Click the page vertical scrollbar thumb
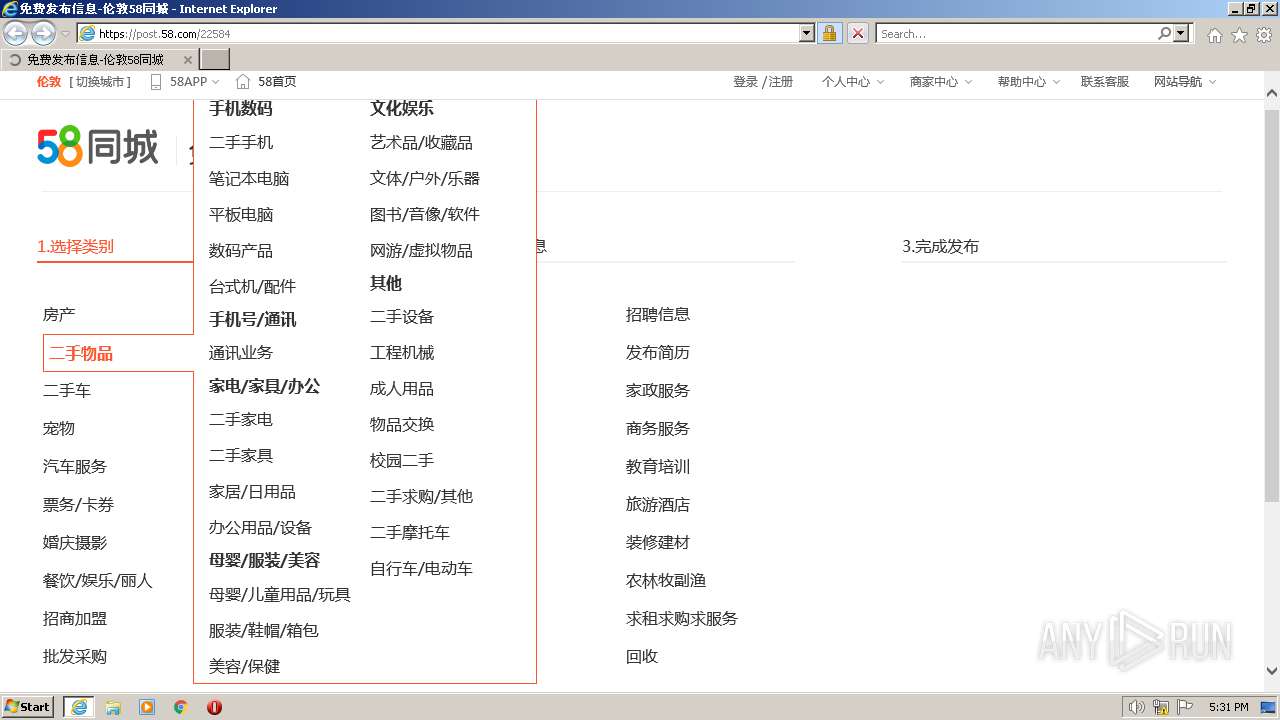Screen dimensions: 1280x720 1272,305
